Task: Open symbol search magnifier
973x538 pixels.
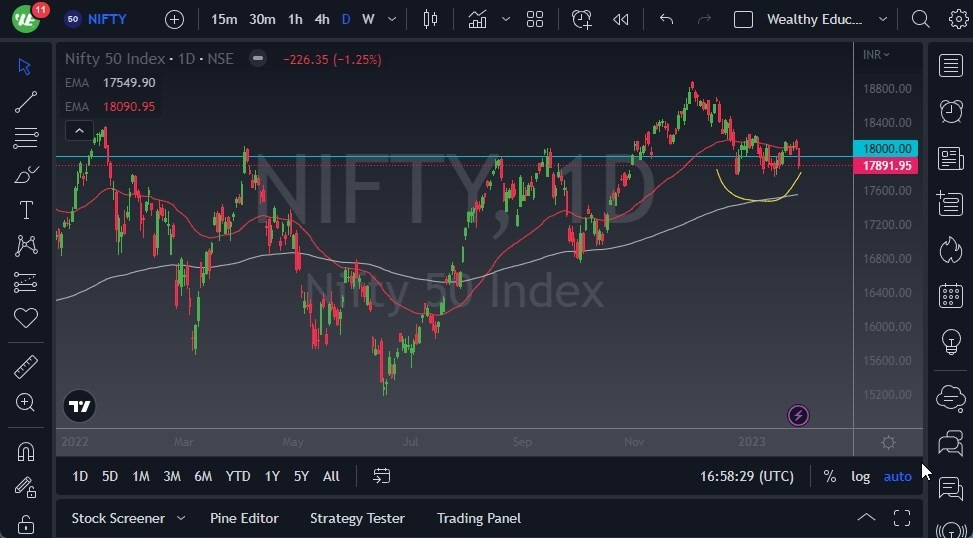Action: [x=920, y=20]
